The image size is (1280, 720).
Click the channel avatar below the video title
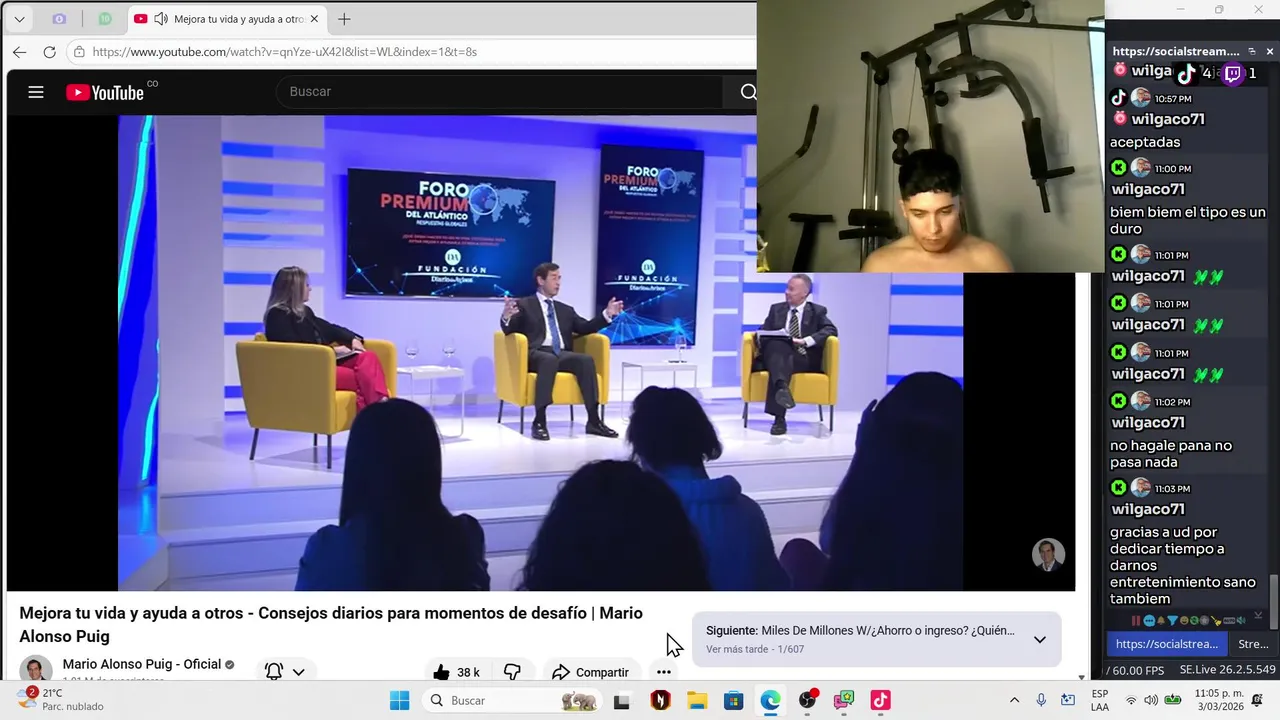36,670
